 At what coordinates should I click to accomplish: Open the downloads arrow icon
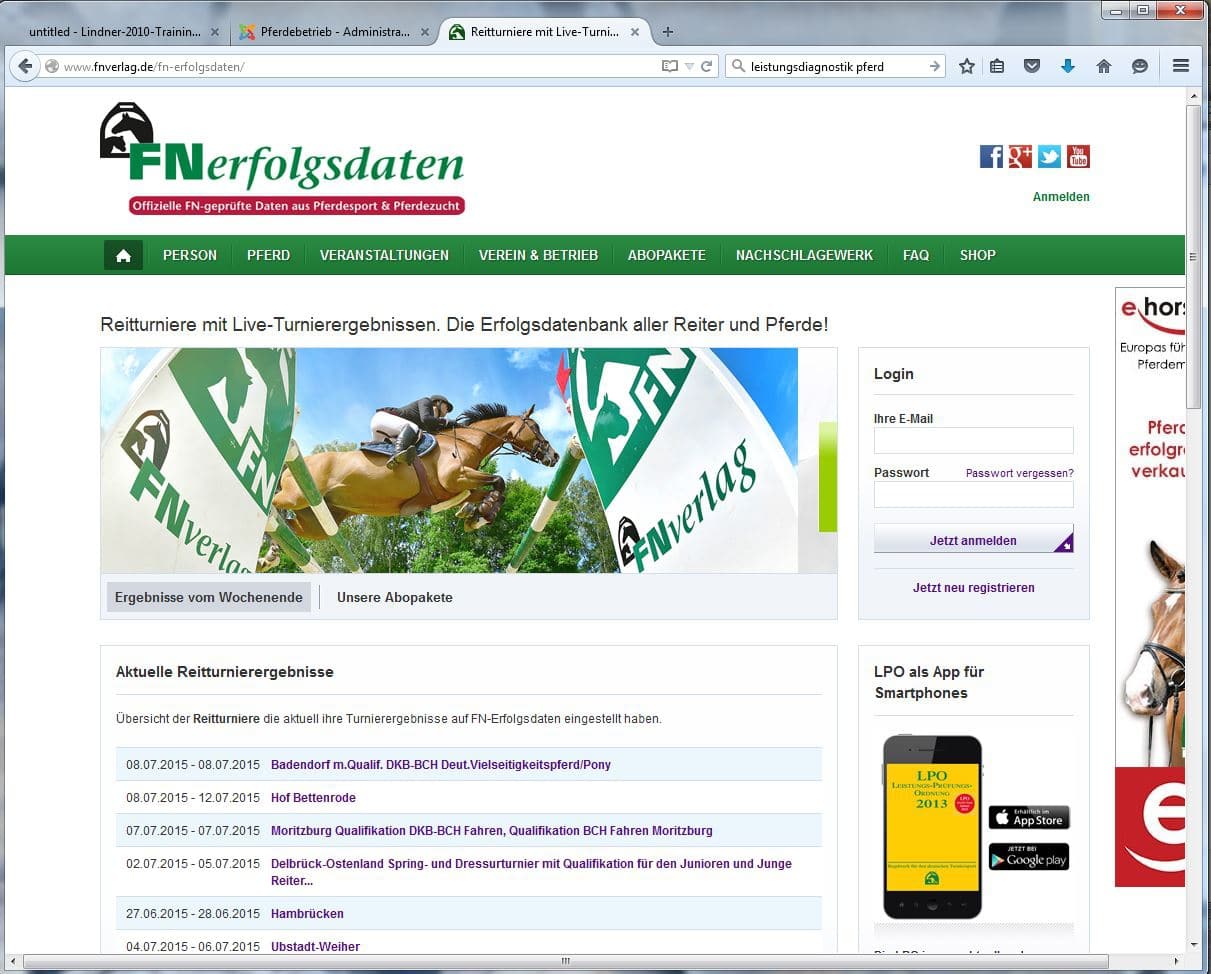[x=1068, y=67]
